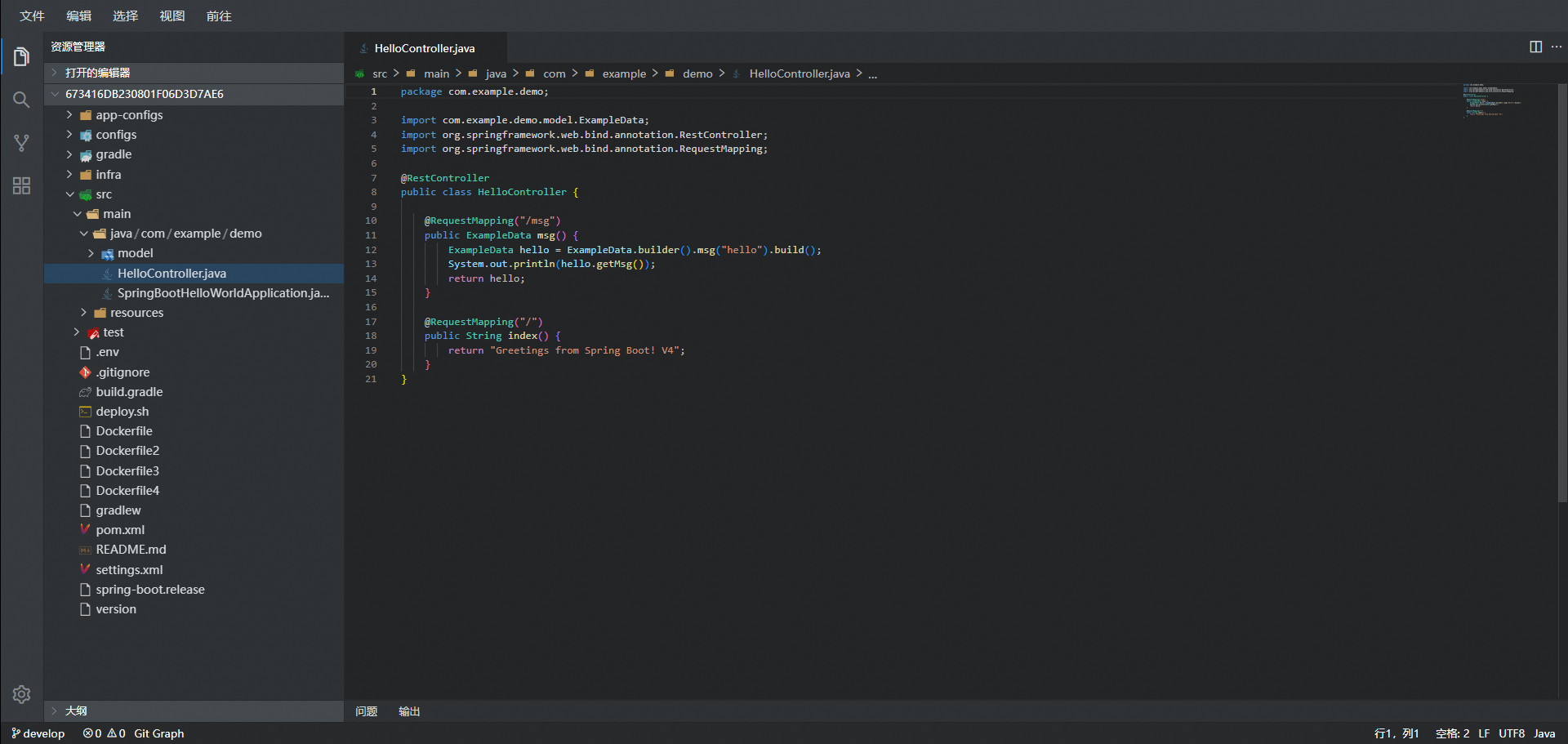Open the Manage gear settings icon
This screenshot has width=1568, height=744.
click(x=22, y=694)
